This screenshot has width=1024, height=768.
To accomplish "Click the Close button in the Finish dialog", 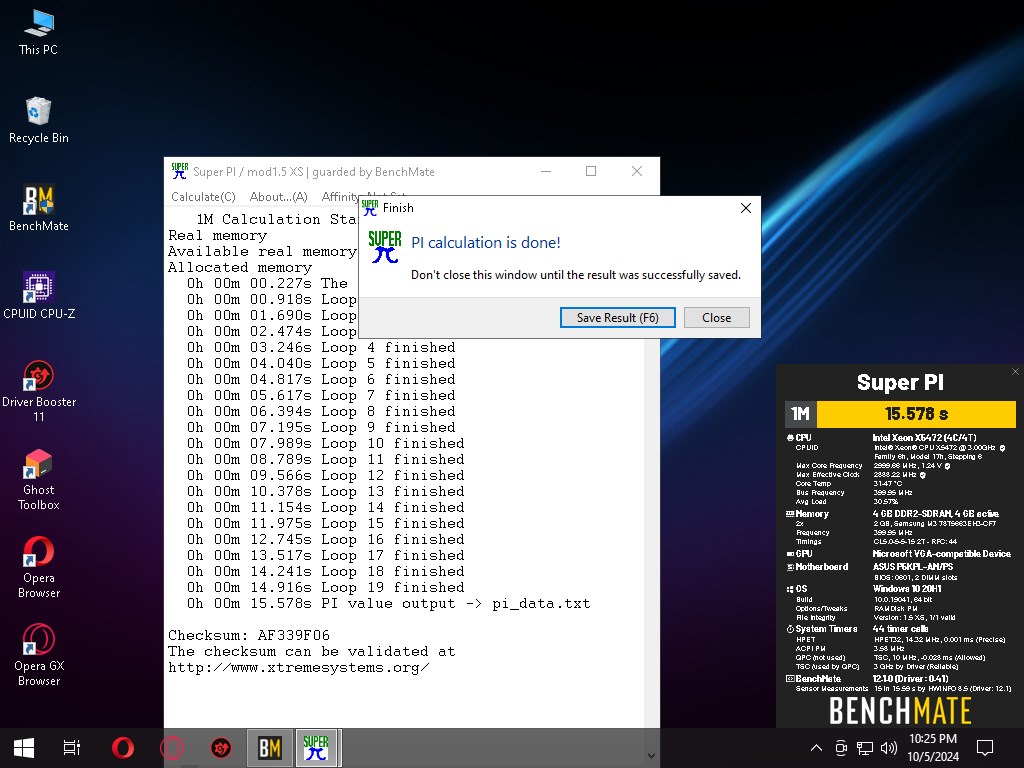I will pos(716,317).
